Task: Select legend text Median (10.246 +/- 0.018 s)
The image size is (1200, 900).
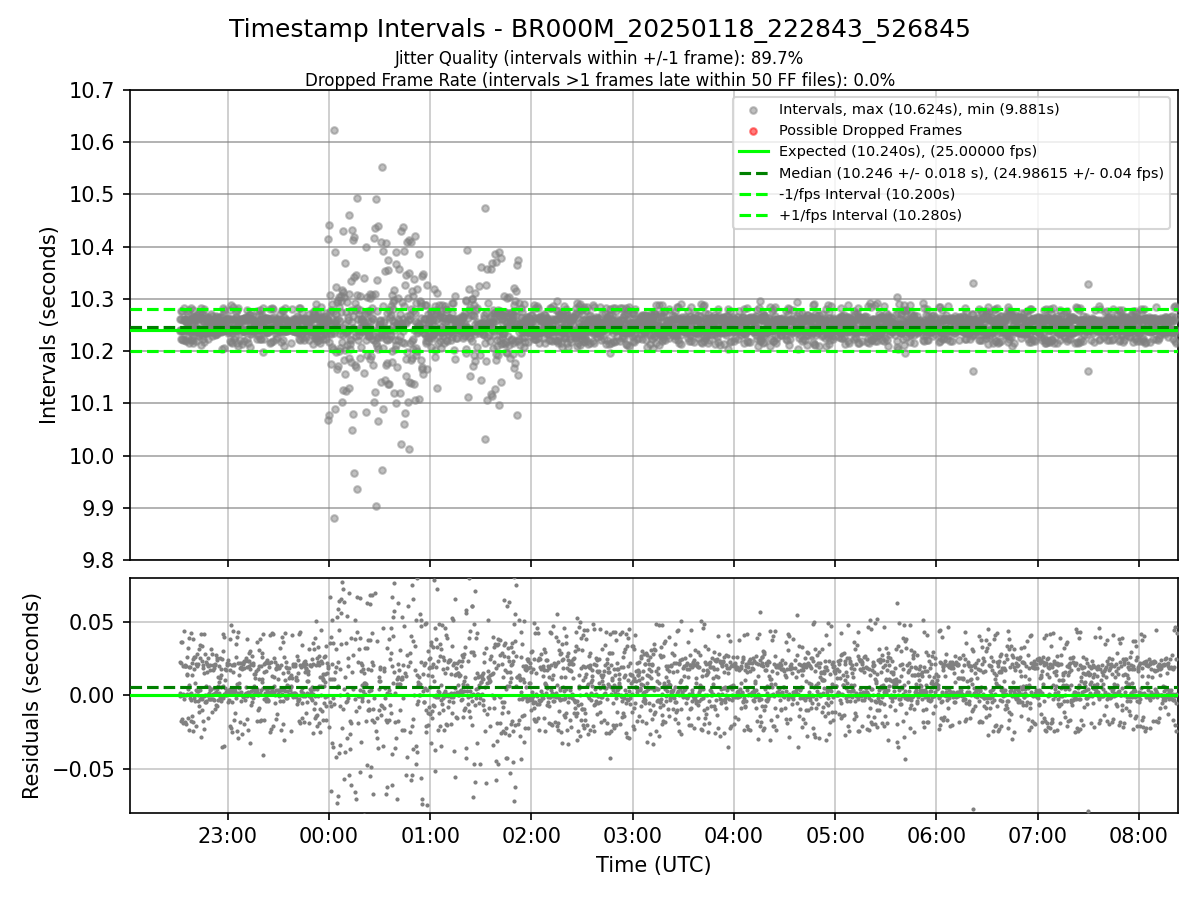Action: [971, 173]
